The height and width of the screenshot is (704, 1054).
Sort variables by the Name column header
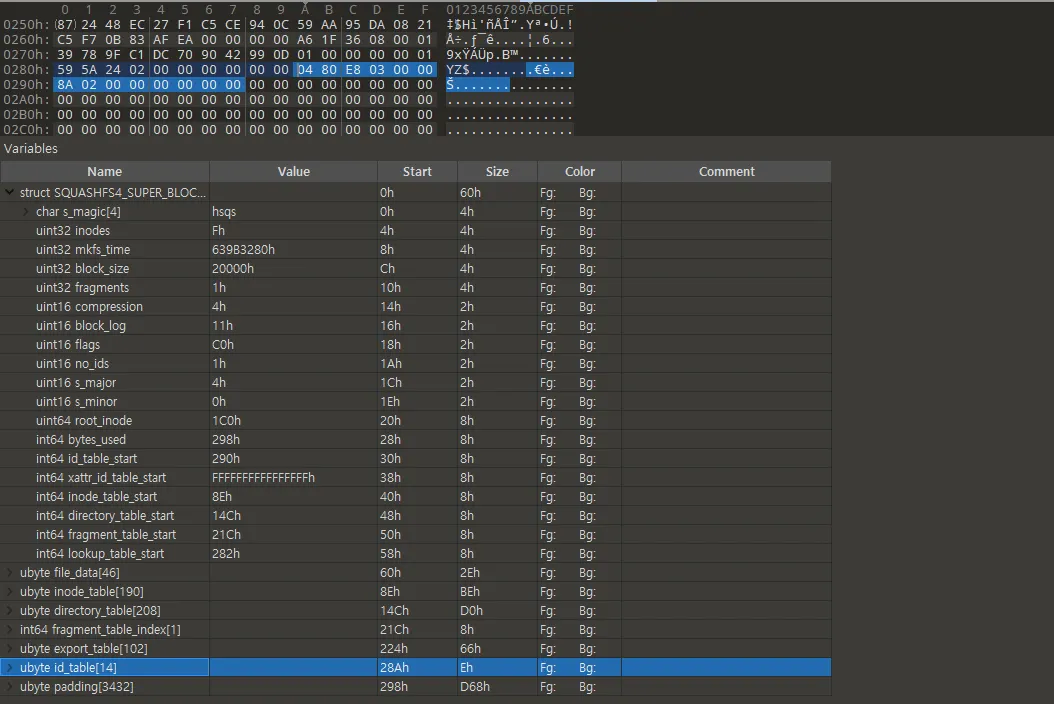click(x=105, y=172)
